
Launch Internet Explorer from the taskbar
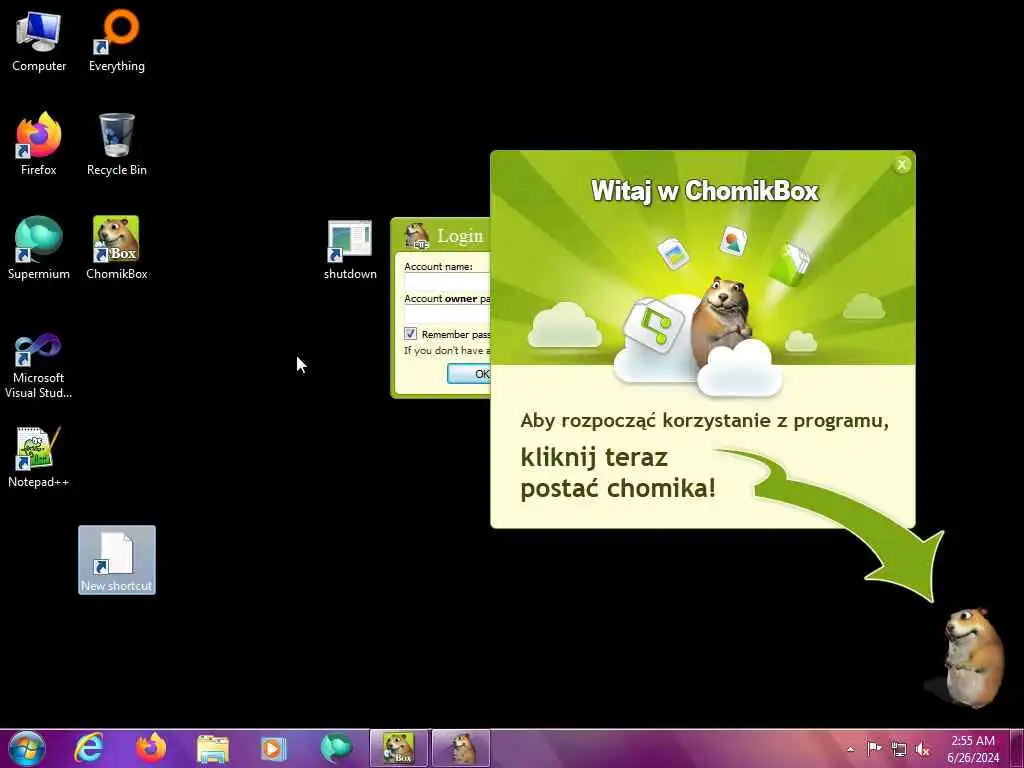click(88, 748)
